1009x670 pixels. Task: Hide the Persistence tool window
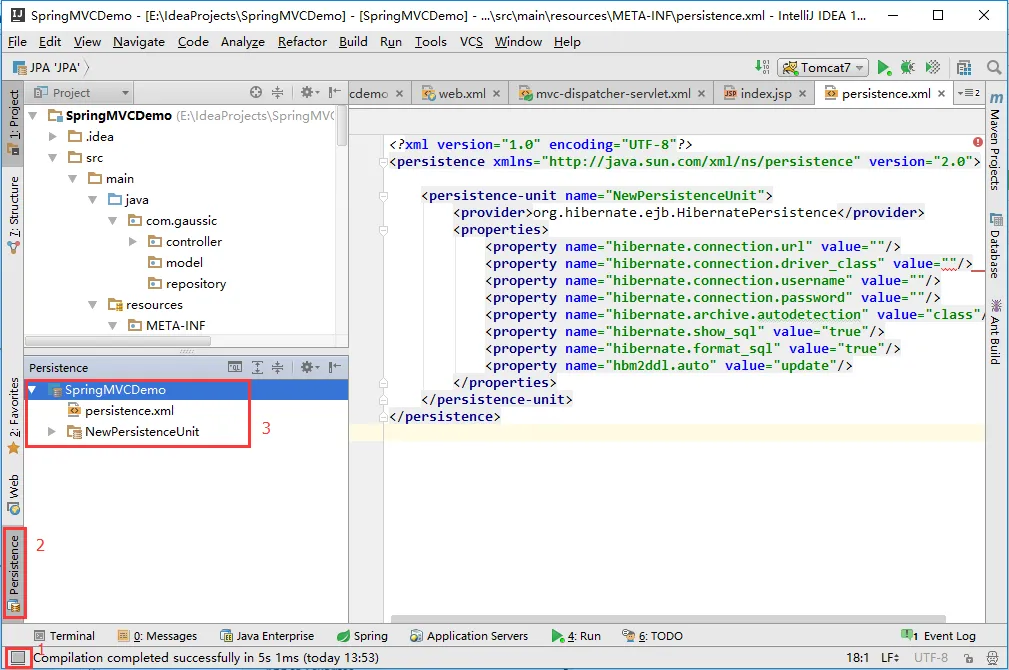pos(334,368)
